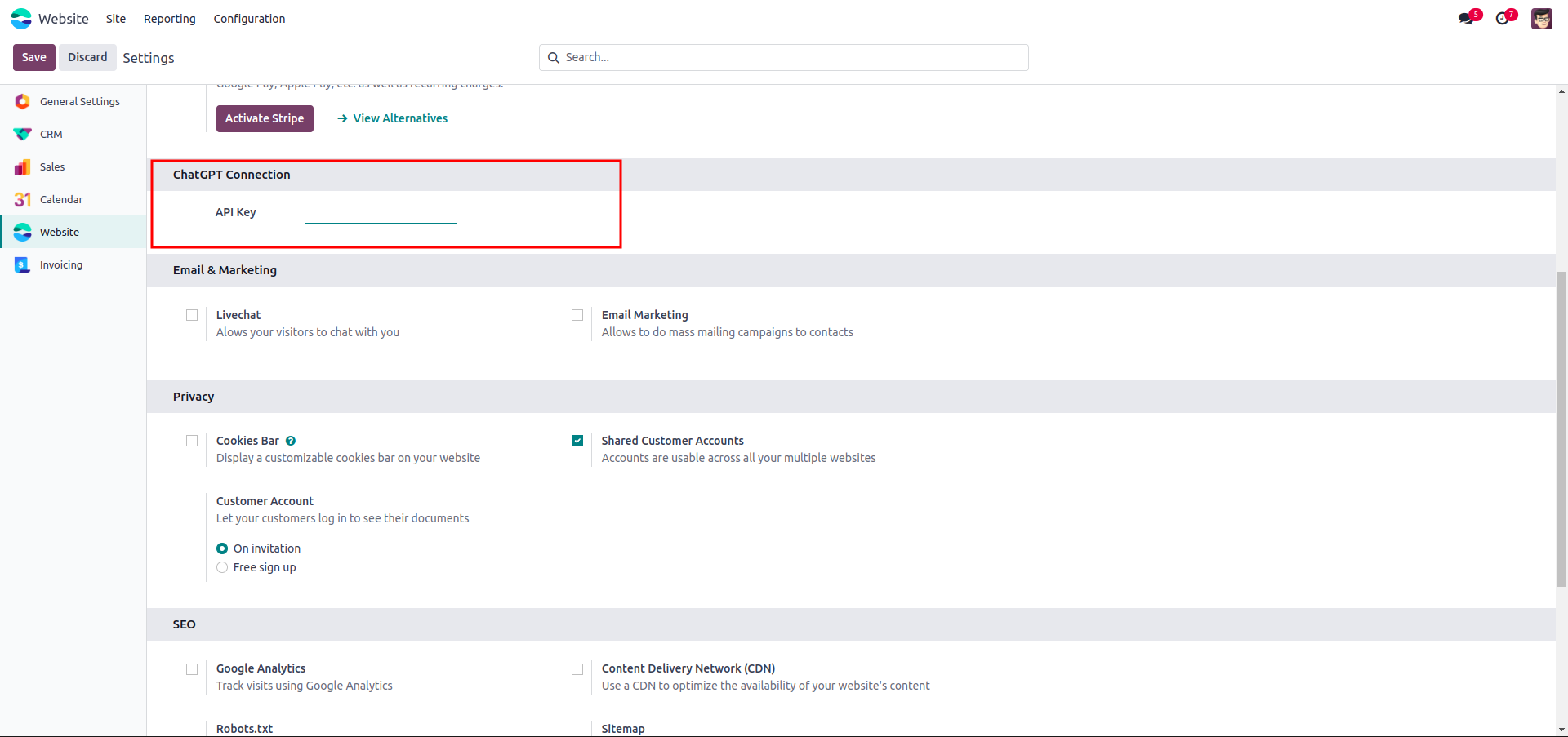The image size is (1568, 737).
Task: Expand the Configuration menu
Action: click(x=249, y=19)
